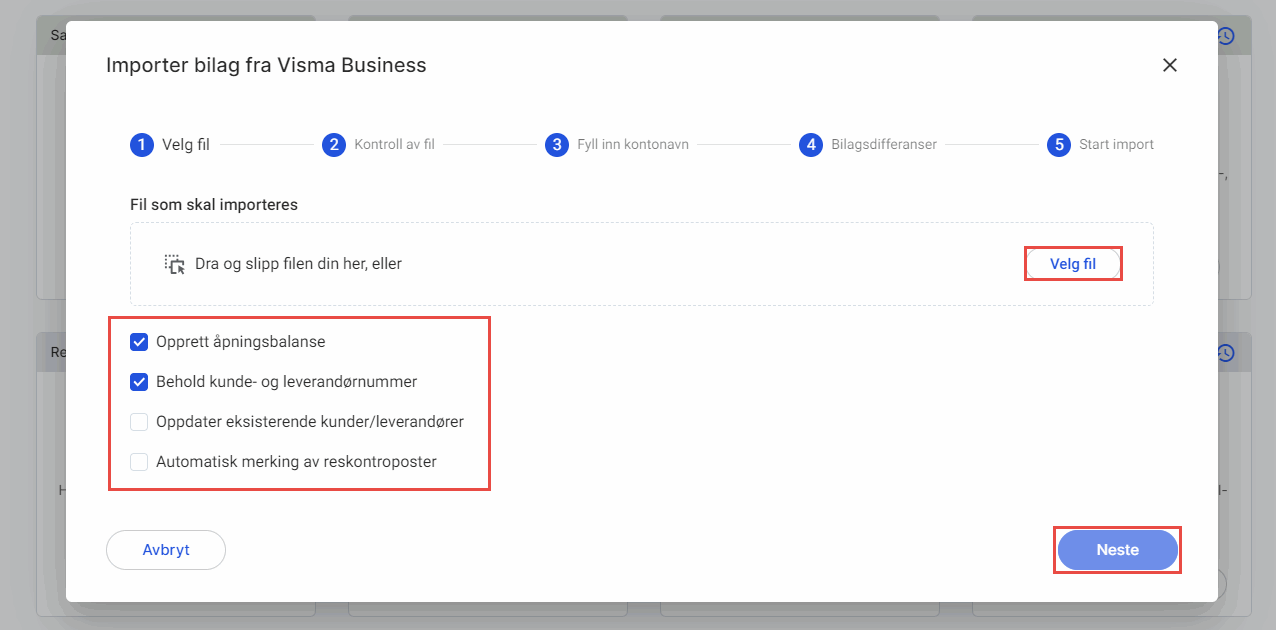Click the Start import step label
Viewport: 1276px width, 630px height.
click(1116, 144)
